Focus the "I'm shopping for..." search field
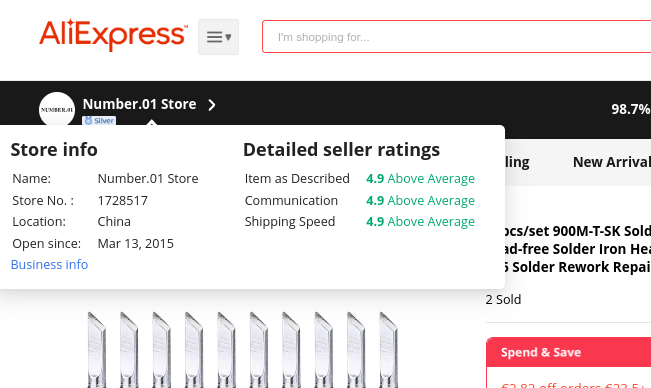This screenshot has height=388, width=651. pos(457,37)
